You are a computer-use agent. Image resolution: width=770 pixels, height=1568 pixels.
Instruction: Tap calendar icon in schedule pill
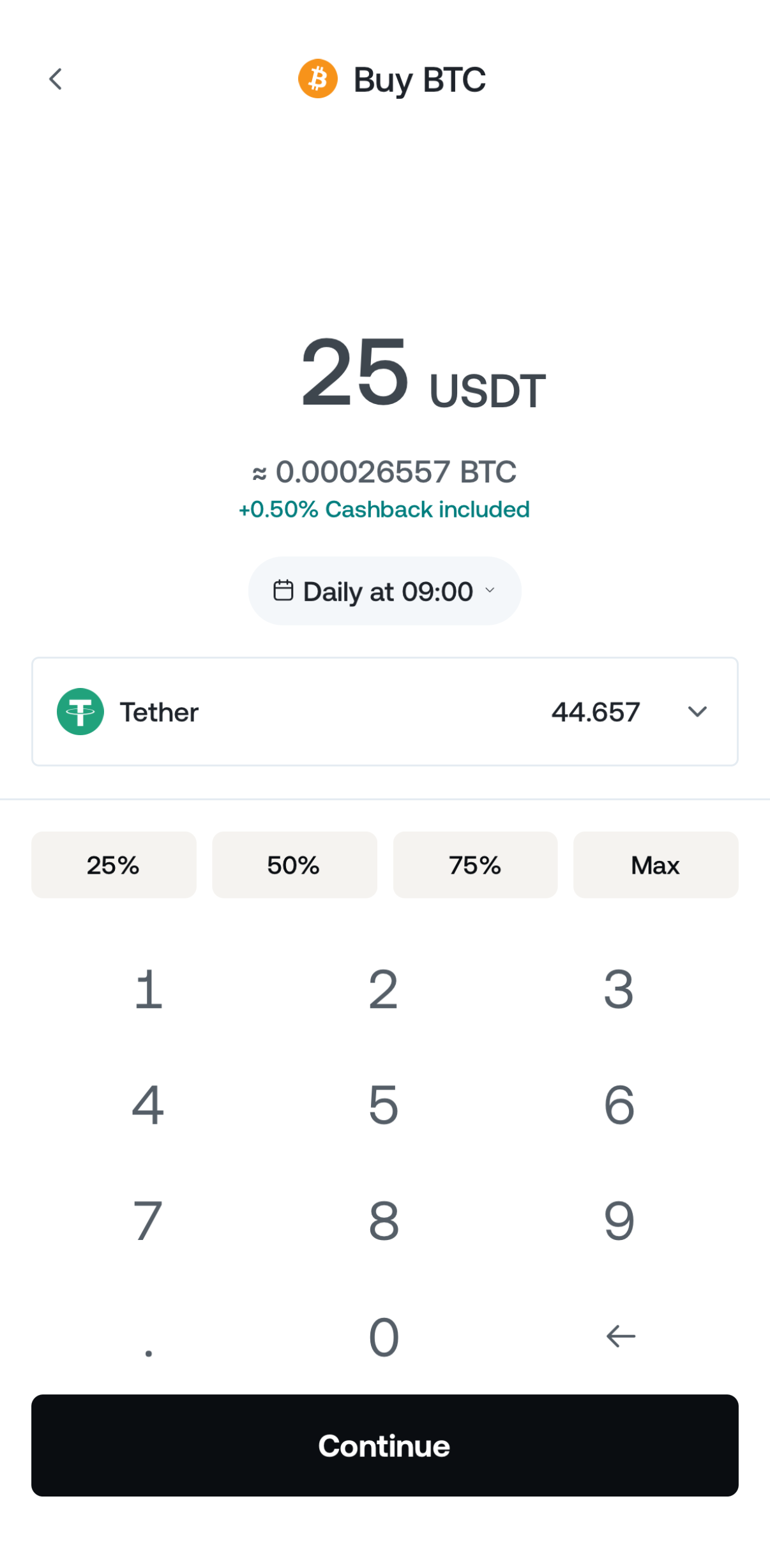point(283,590)
